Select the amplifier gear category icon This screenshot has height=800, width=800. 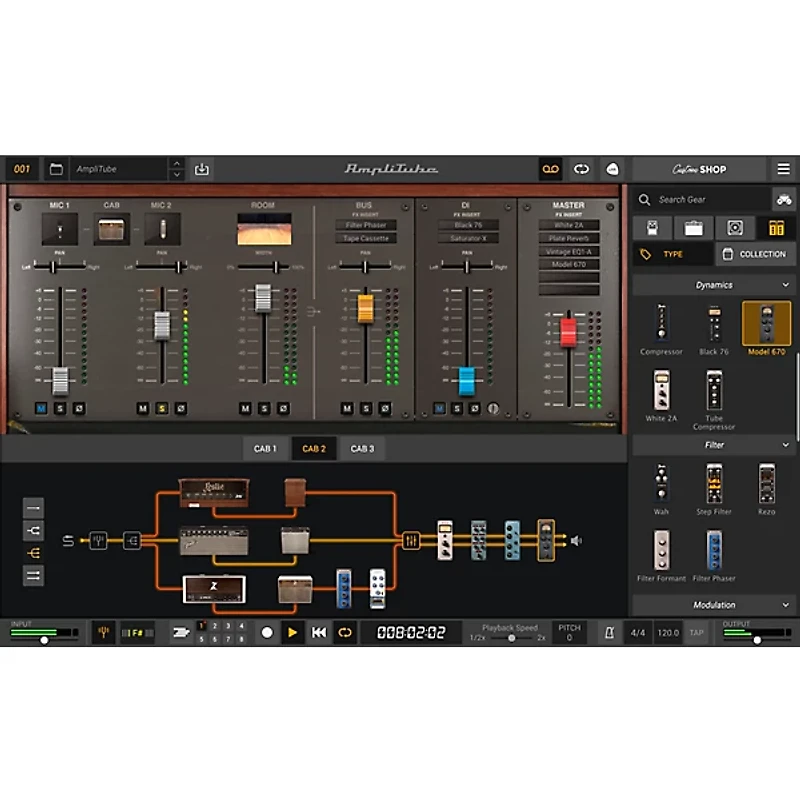click(x=694, y=227)
